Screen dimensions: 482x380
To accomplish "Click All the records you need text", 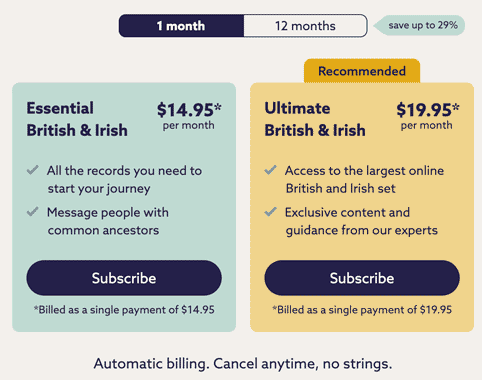I will pyautogui.click(x=124, y=179).
